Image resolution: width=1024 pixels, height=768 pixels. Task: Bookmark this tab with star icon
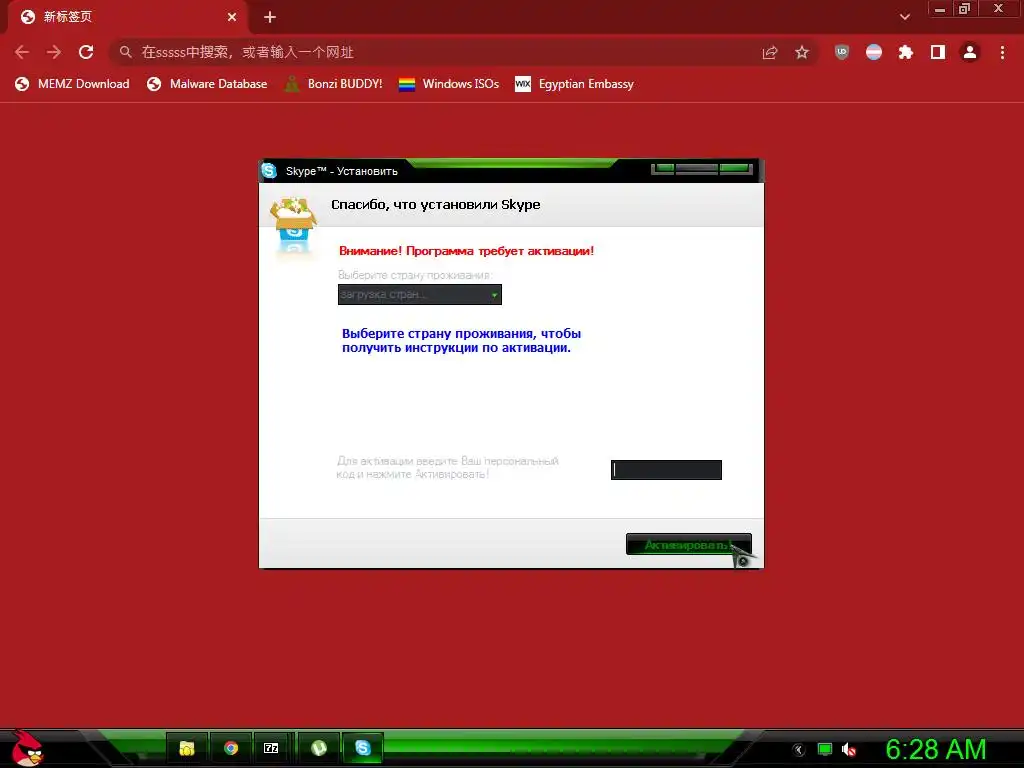[x=802, y=52]
